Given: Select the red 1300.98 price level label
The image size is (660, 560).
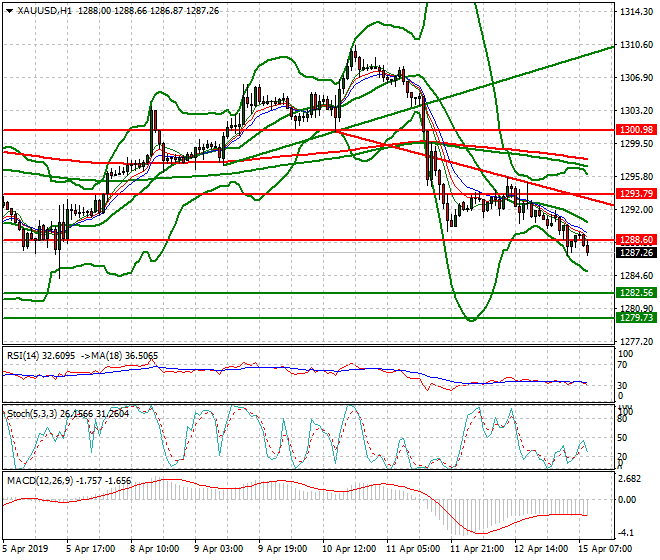Looking at the screenshot, I should (636, 130).
